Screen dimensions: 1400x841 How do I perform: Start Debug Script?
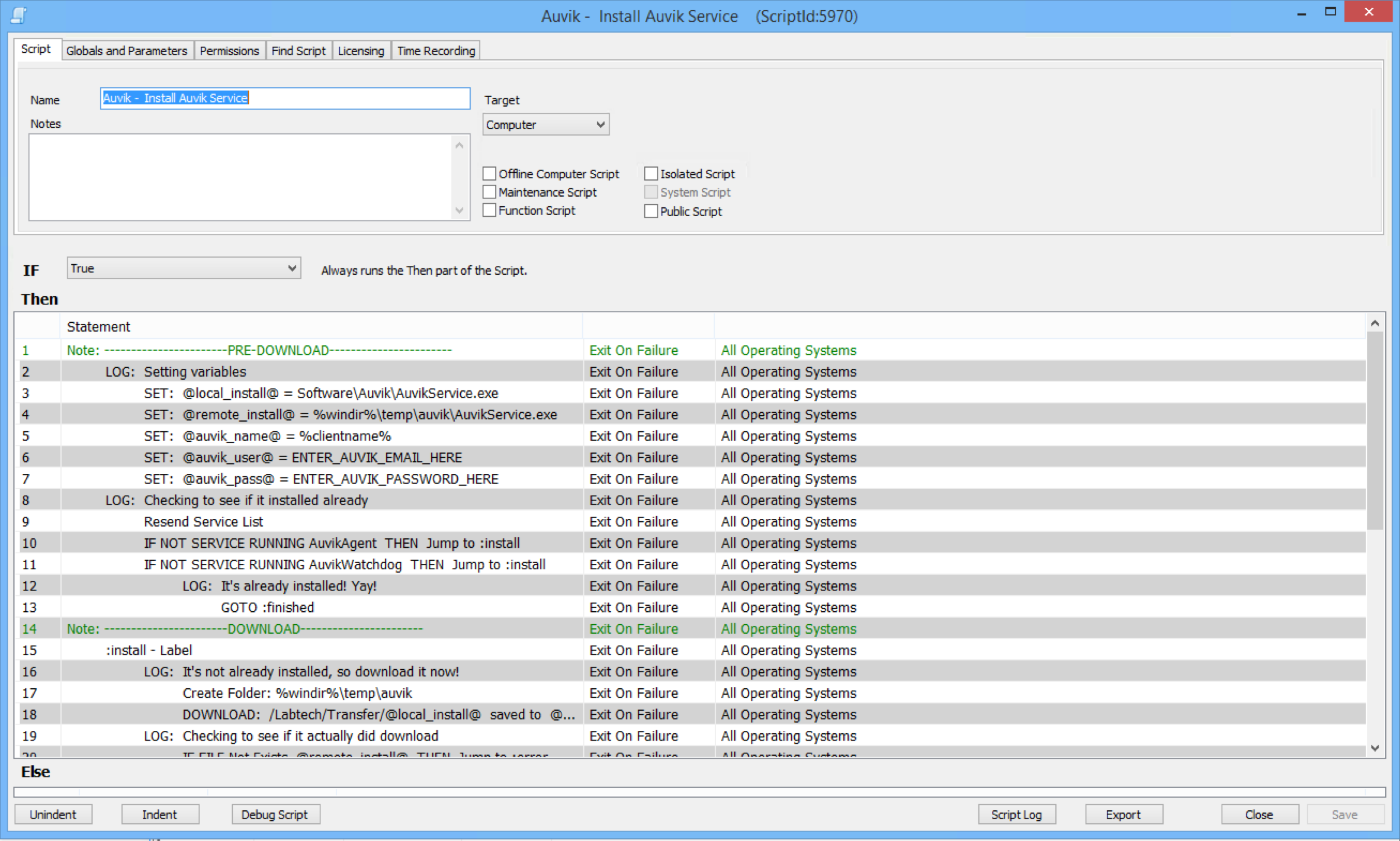(x=275, y=814)
